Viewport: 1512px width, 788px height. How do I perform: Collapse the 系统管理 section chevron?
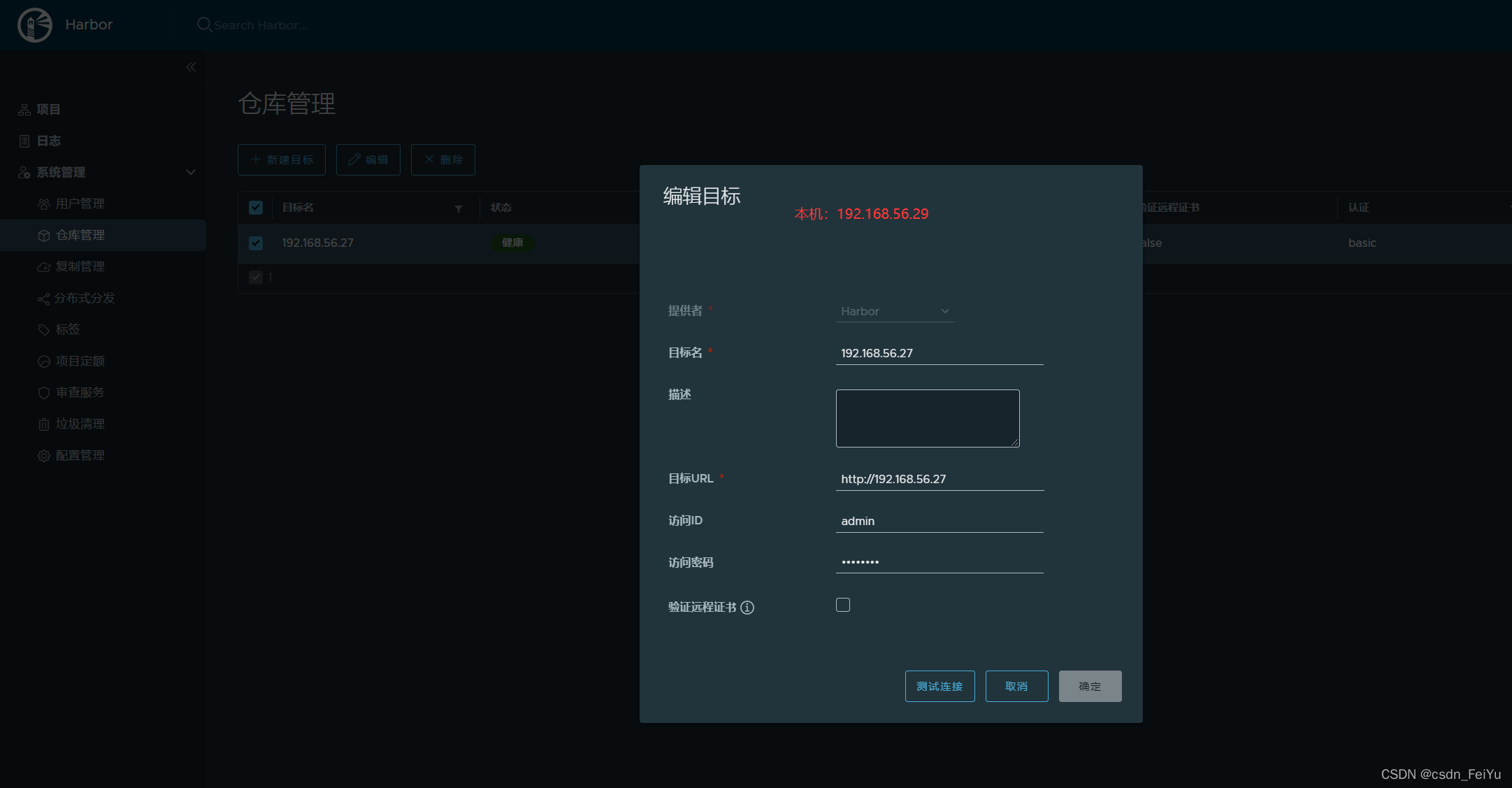[x=191, y=172]
